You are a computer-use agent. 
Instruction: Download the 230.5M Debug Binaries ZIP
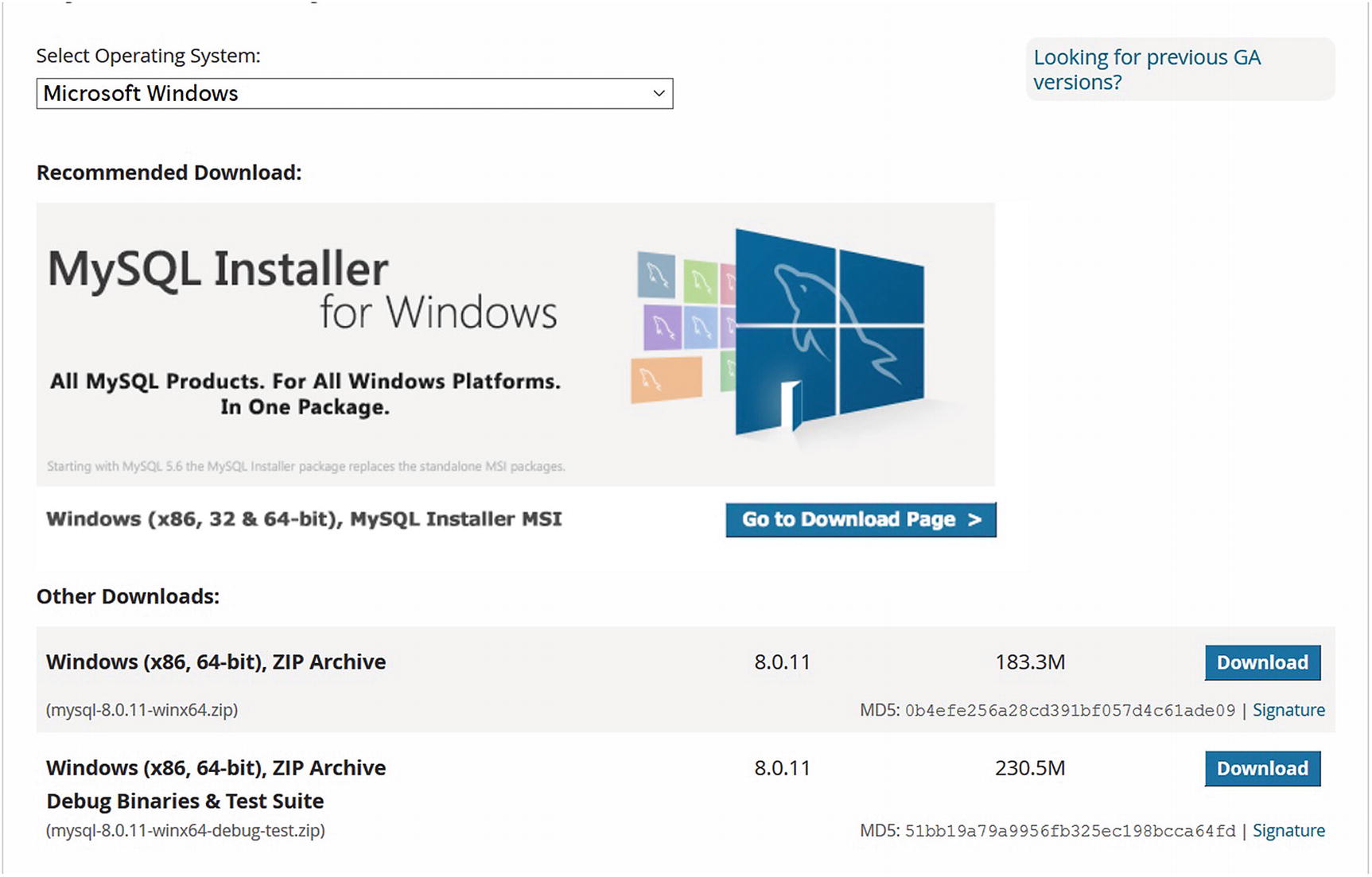pos(1262,768)
